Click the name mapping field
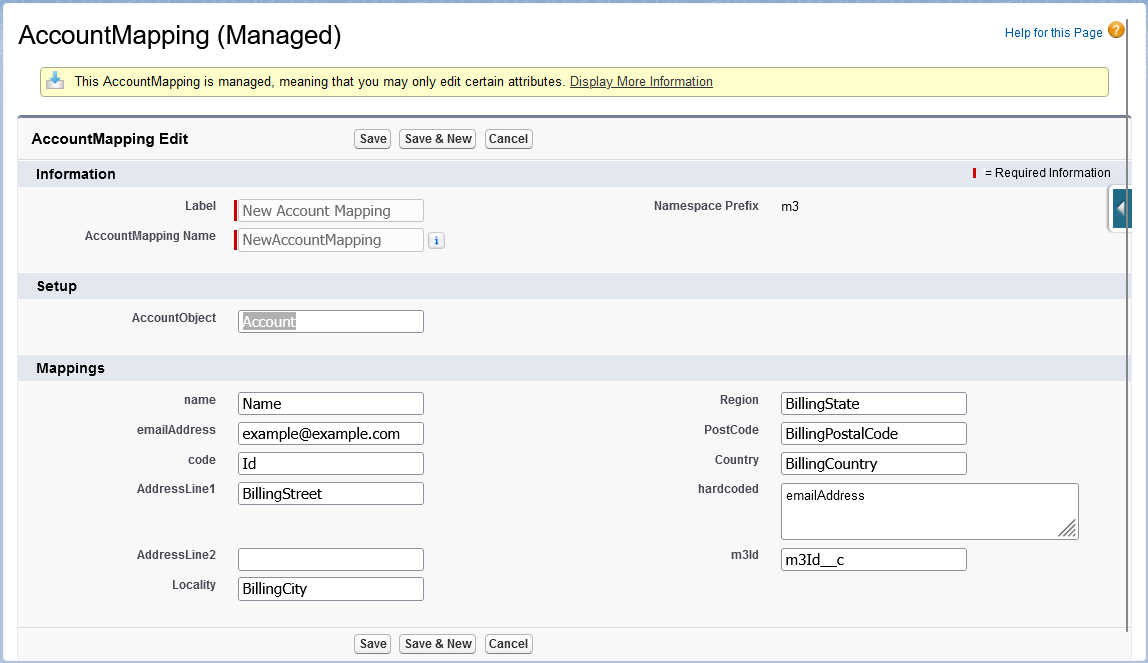Screen dimensions: 1148x663 [331, 403]
